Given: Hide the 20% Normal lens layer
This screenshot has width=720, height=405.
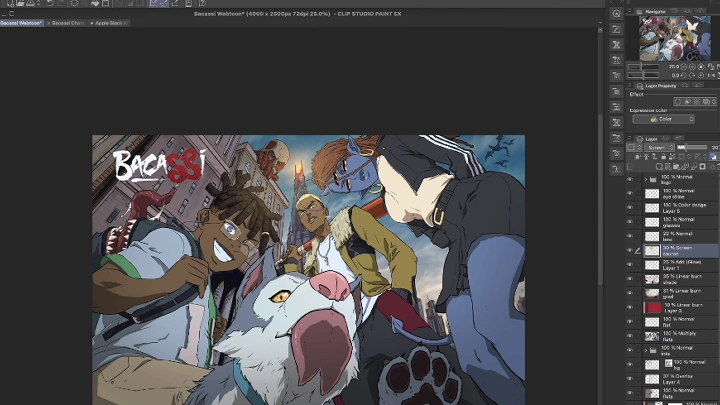Looking at the screenshot, I should [x=630, y=236].
